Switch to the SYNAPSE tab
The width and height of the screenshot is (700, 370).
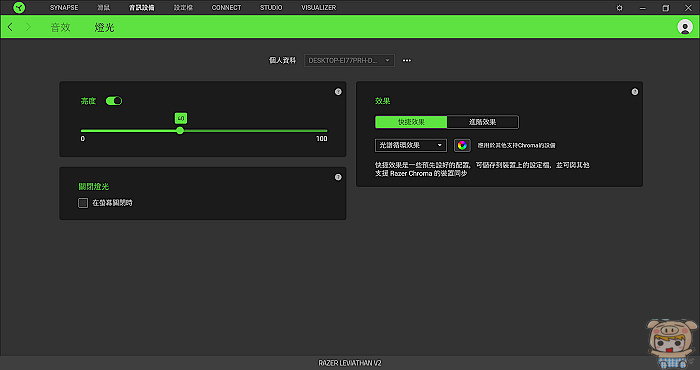tap(64, 8)
